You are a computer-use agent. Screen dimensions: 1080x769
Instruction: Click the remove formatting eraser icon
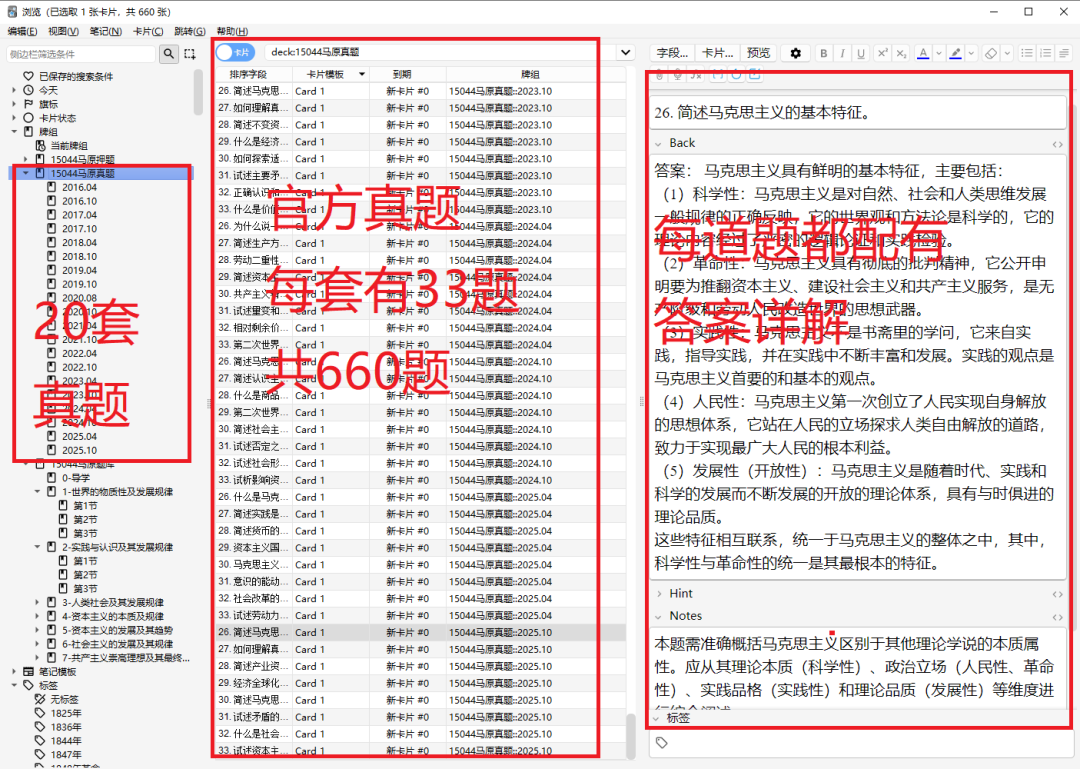(991, 53)
